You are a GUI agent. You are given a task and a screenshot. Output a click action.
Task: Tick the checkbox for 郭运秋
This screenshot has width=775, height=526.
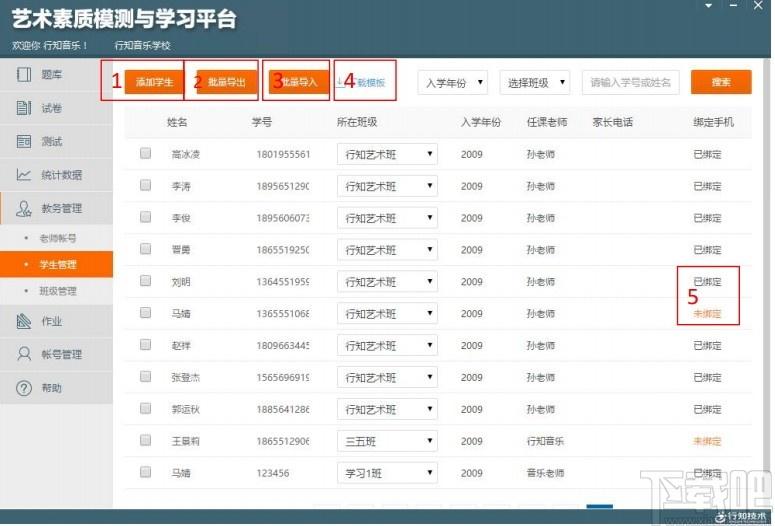[145, 408]
